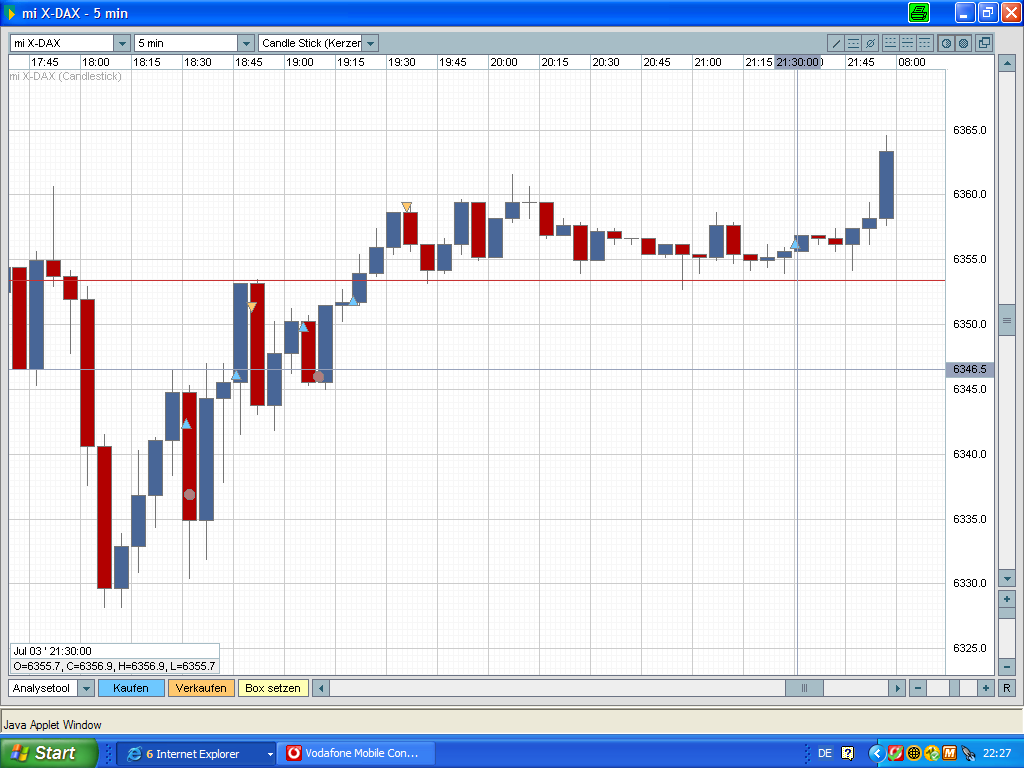Click the green printer icon in title bar
Screen dimensions: 1024x768
click(919, 12)
